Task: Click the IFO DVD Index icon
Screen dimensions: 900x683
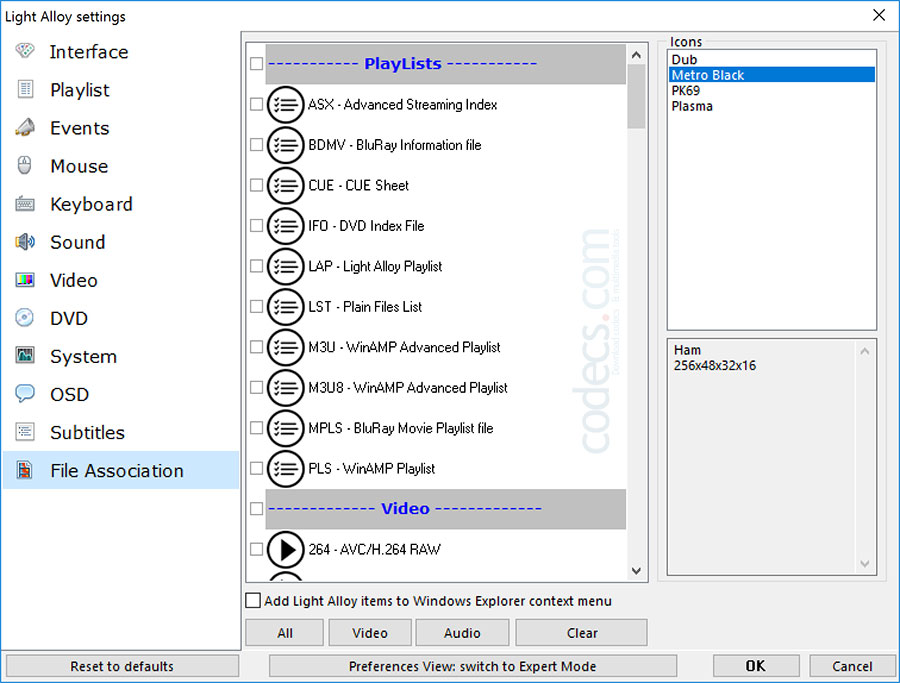Action: coord(285,226)
